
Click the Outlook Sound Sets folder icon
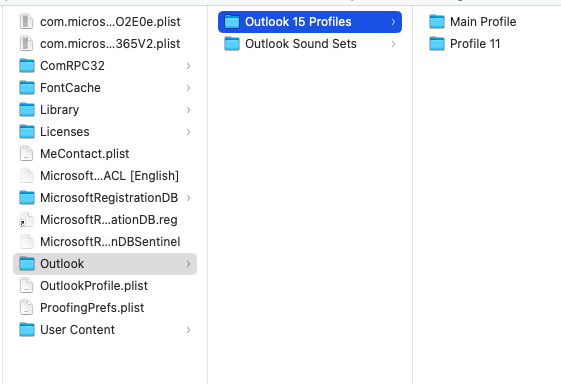coord(232,44)
